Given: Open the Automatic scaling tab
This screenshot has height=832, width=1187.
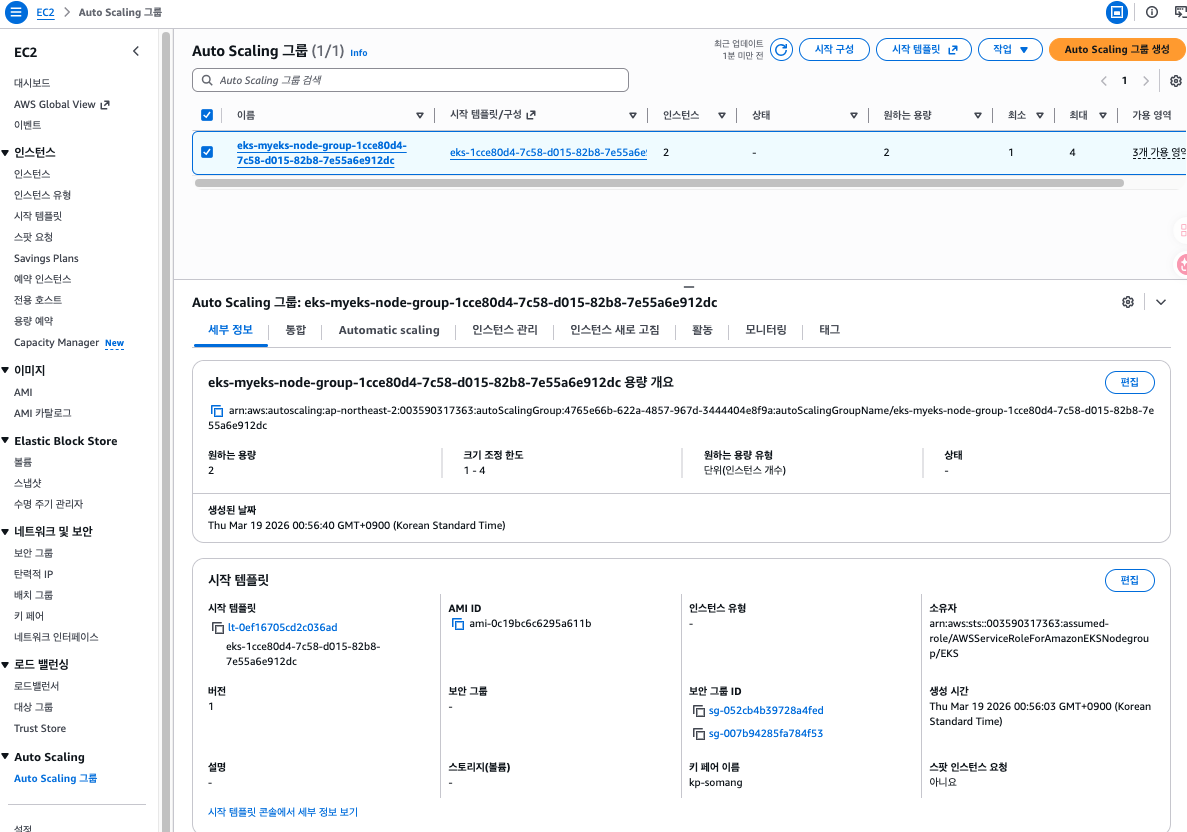Looking at the screenshot, I should click(389, 330).
